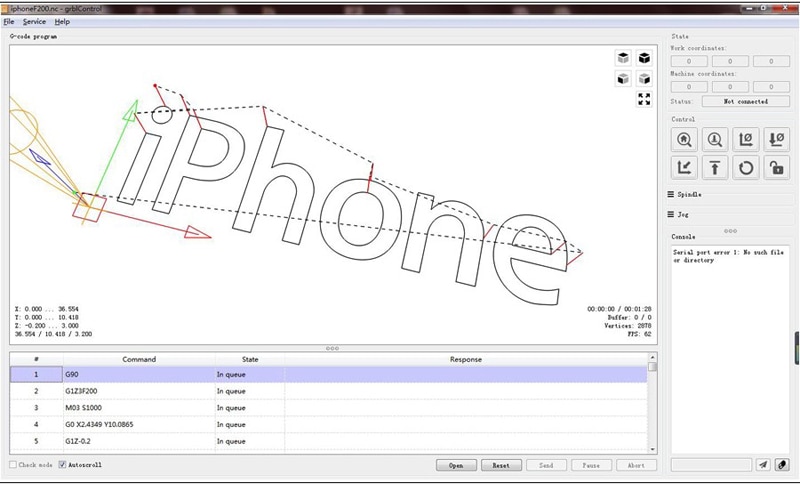This screenshot has height=484, width=800.
Task: Click the Open button
Action: [456, 465]
